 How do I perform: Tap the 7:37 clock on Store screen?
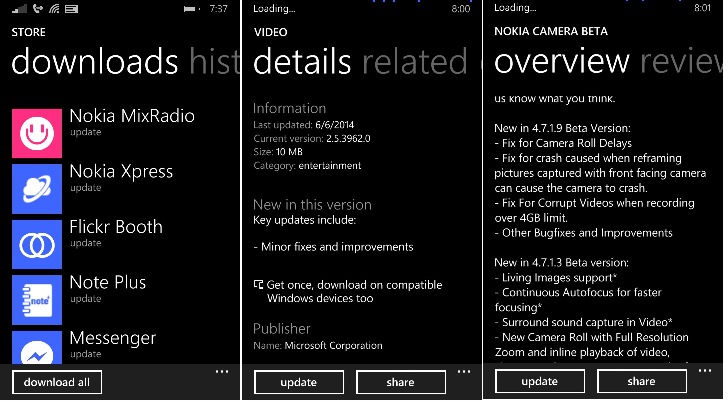click(218, 9)
